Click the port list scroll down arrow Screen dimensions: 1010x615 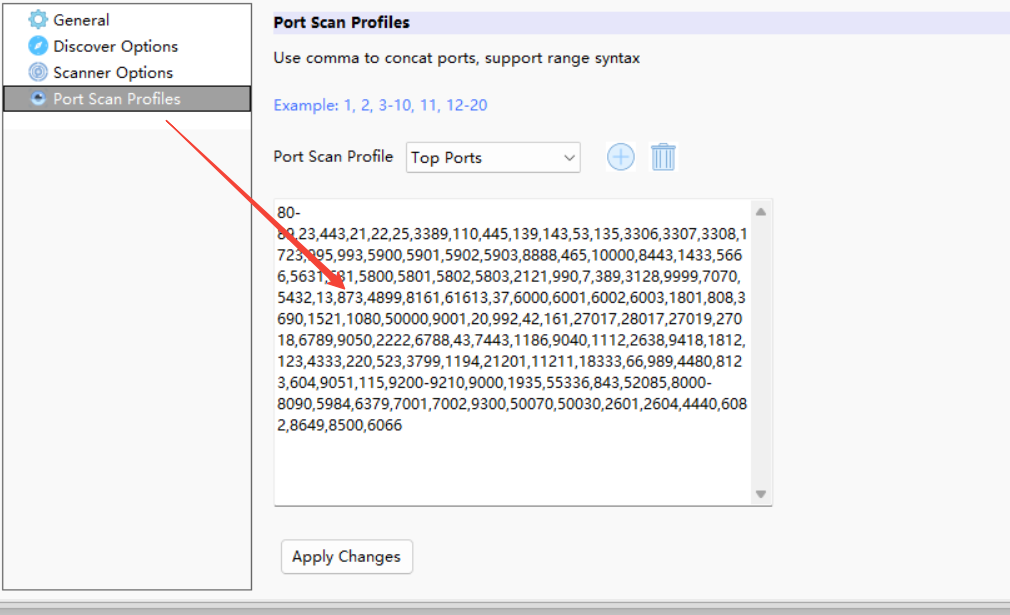(x=761, y=494)
